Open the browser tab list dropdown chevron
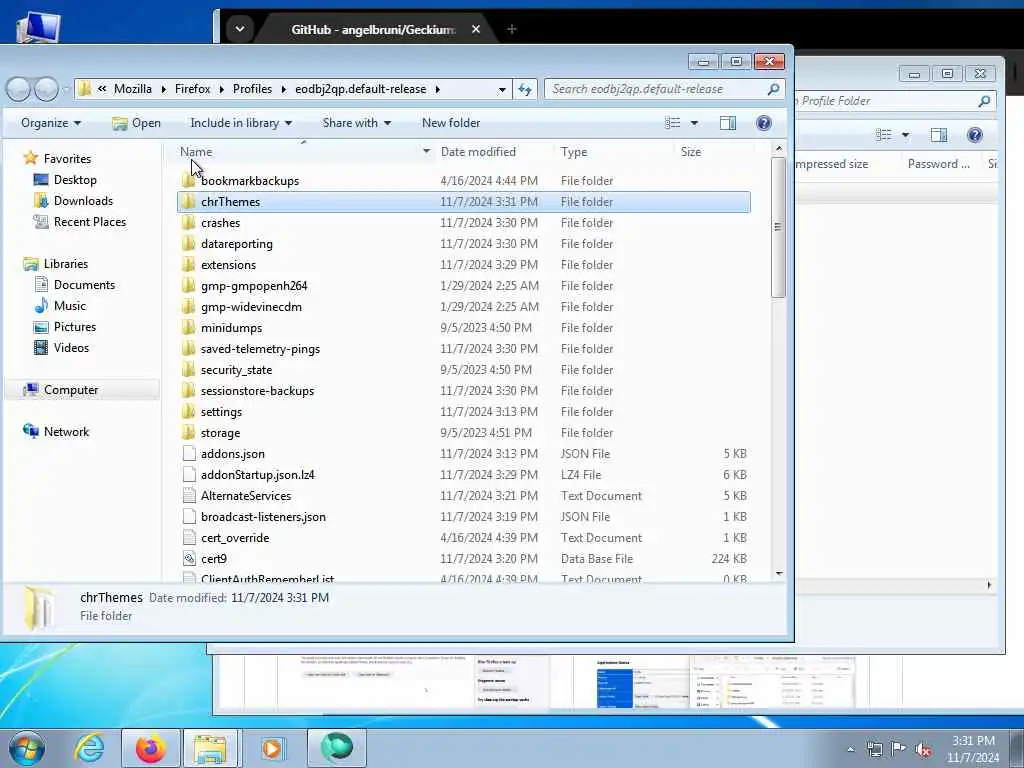1024x768 pixels. click(x=240, y=29)
